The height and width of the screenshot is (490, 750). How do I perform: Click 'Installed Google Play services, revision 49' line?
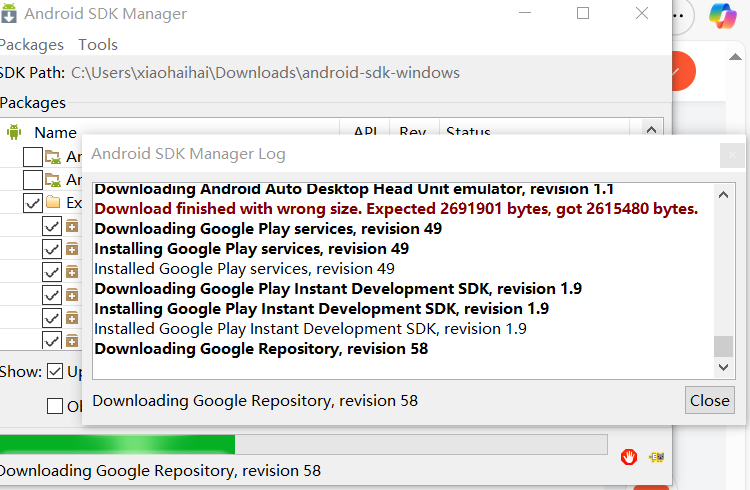coord(244,269)
